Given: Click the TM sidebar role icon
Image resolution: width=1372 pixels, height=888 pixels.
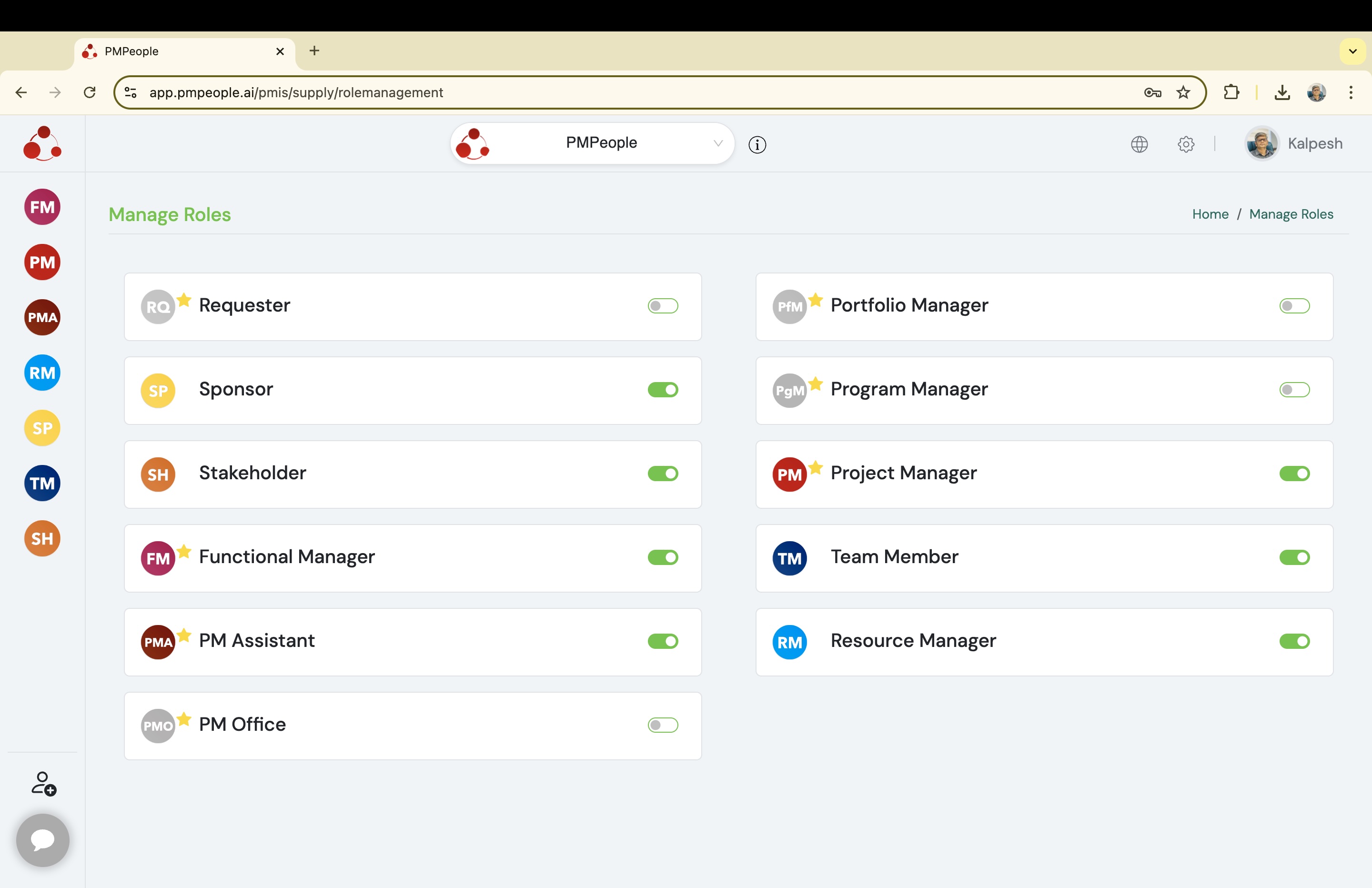Looking at the screenshot, I should click(x=42, y=483).
